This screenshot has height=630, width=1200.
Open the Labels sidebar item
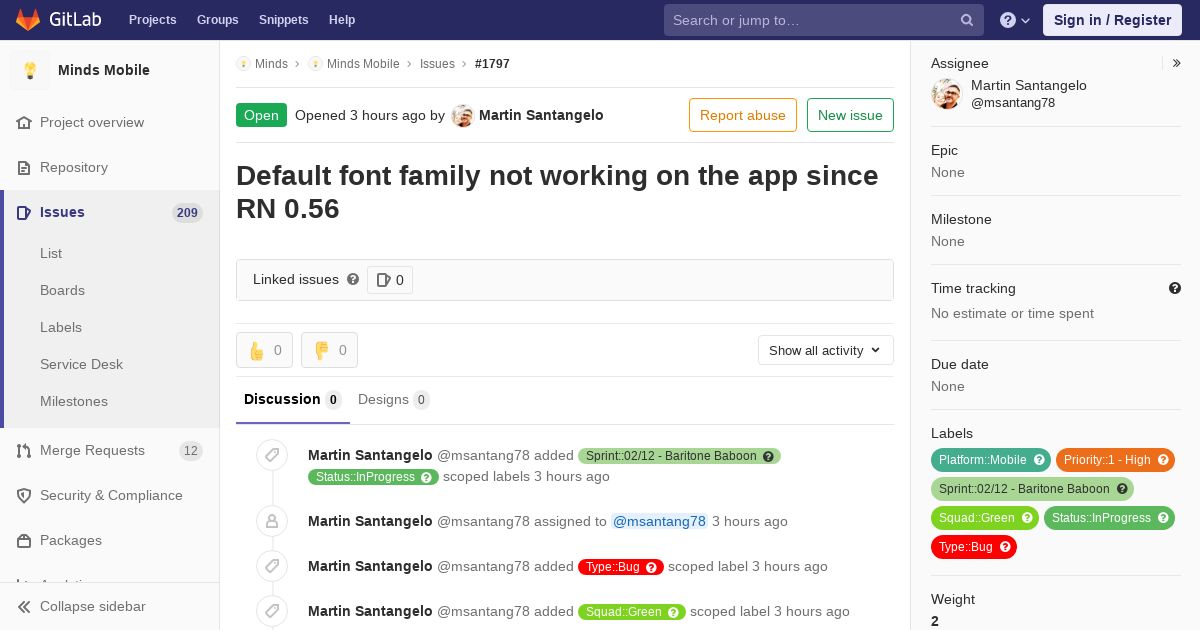point(61,327)
